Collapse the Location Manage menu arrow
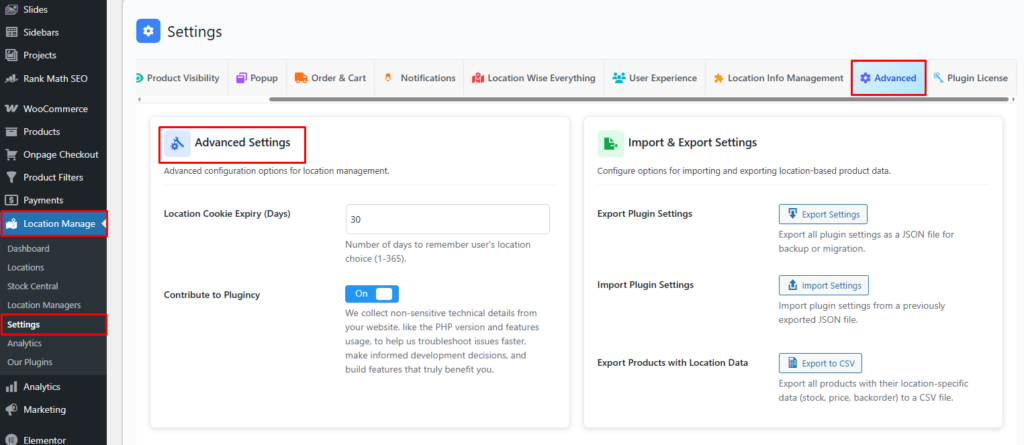 (104, 223)
